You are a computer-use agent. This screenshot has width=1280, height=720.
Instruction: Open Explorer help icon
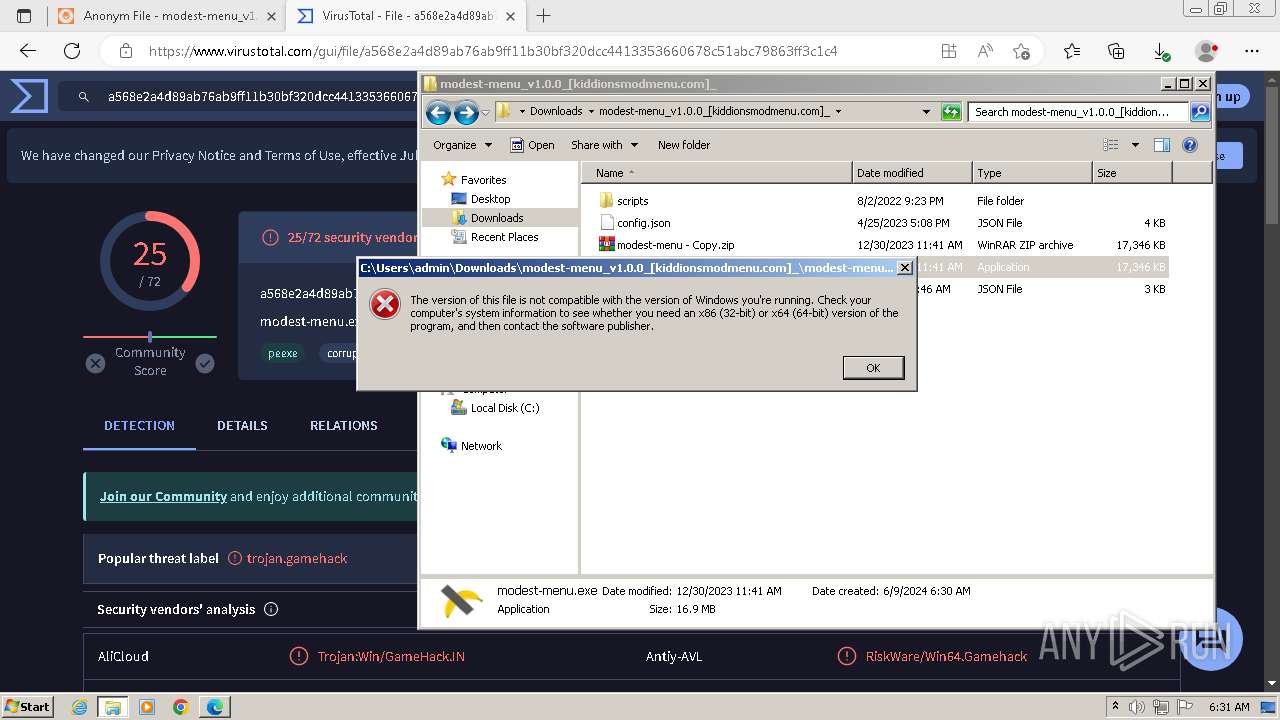click(x=1190, y=145)
